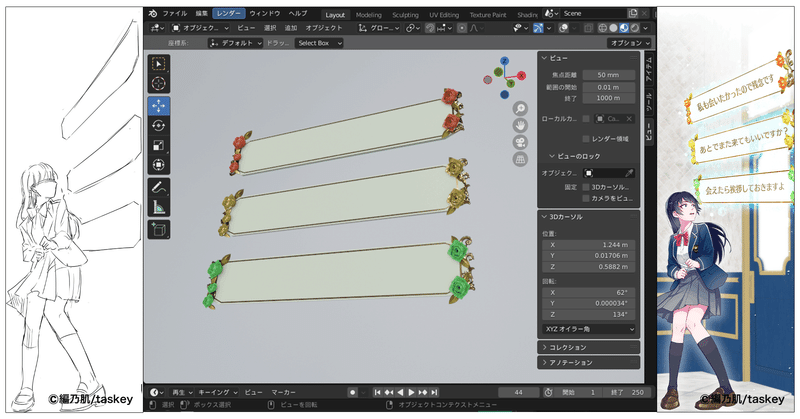Toggle the camera view icon
800x419 pixels.
pyautogui.click(x=520, y=142)
